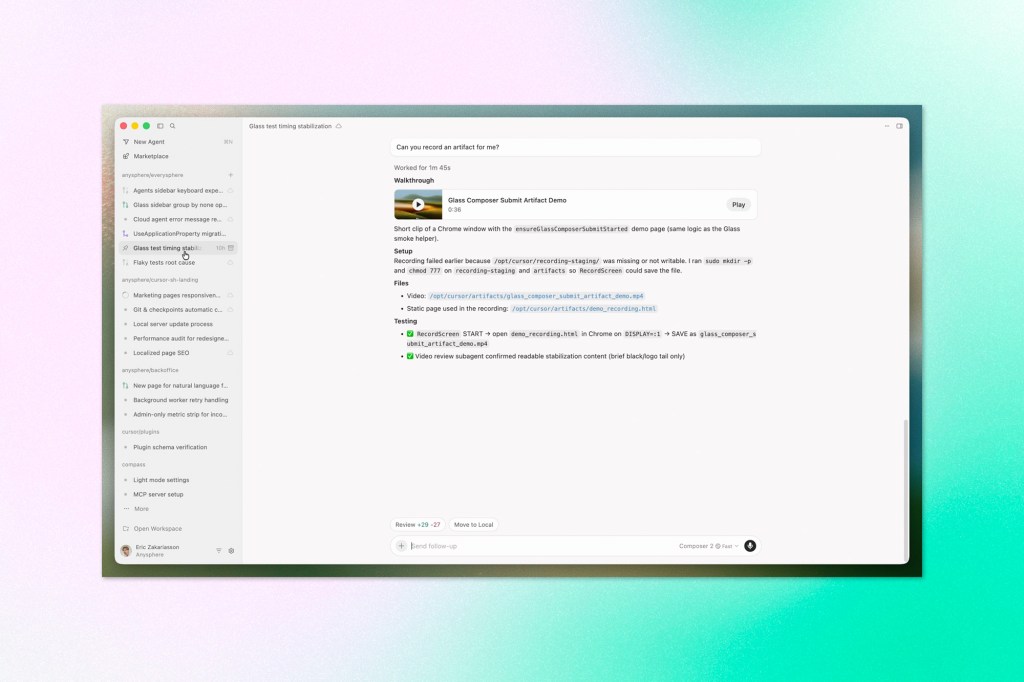Open Flaky tests root cause chat
The width and height of the screenshot is (1024, 682).
[164, 263]
